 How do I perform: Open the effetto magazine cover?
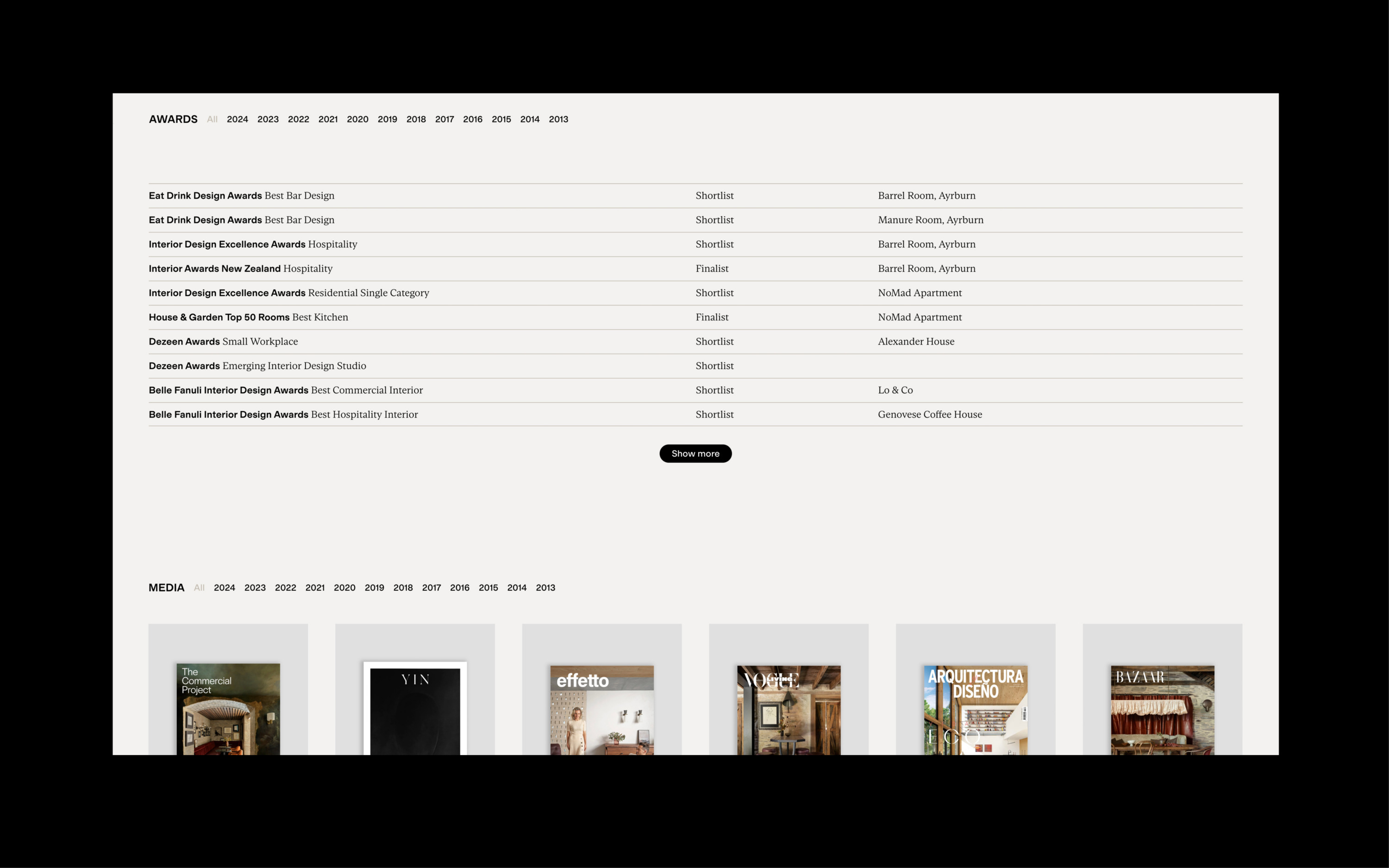601,710
